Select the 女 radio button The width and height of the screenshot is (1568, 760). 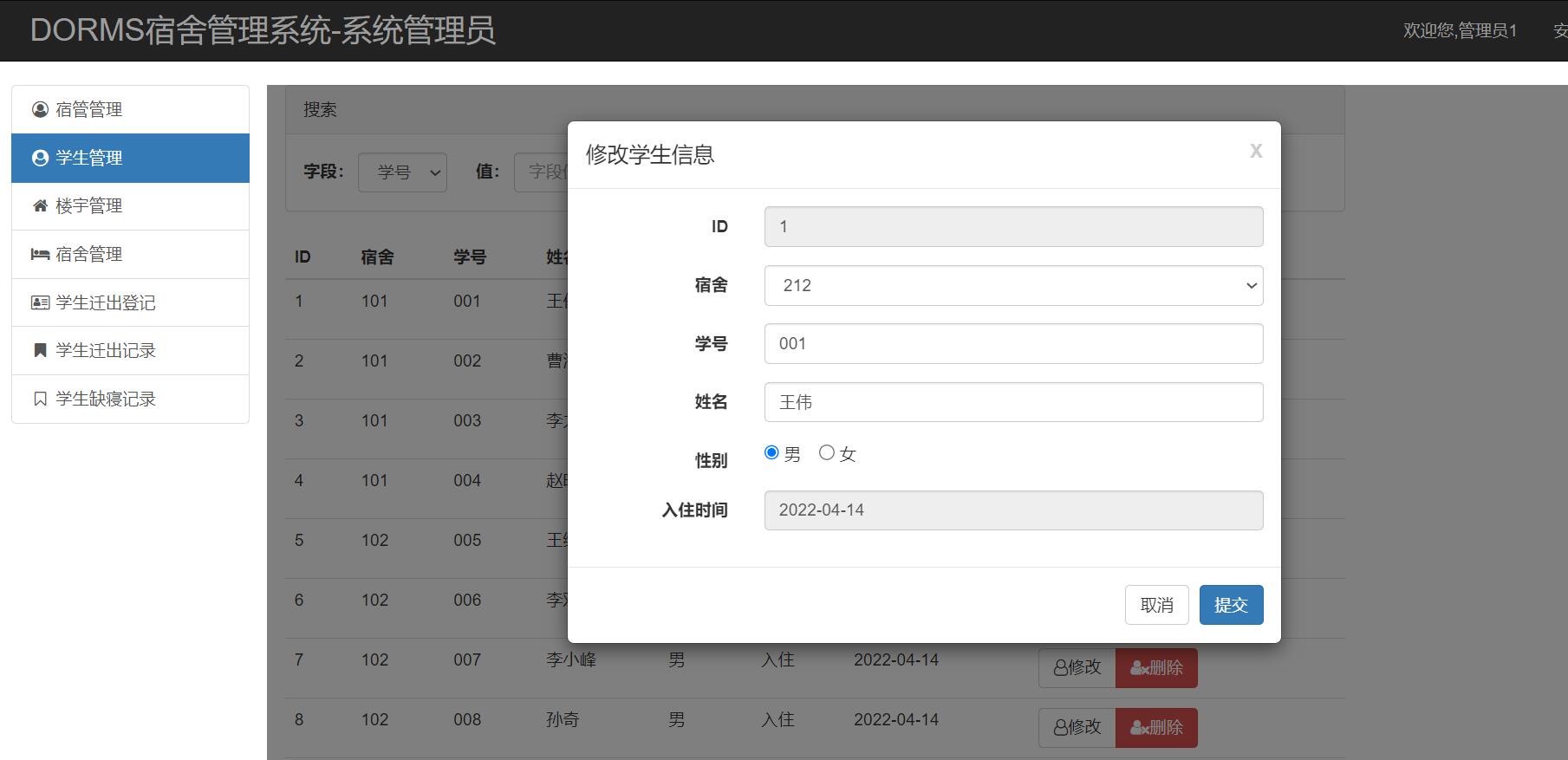(827, 452)
